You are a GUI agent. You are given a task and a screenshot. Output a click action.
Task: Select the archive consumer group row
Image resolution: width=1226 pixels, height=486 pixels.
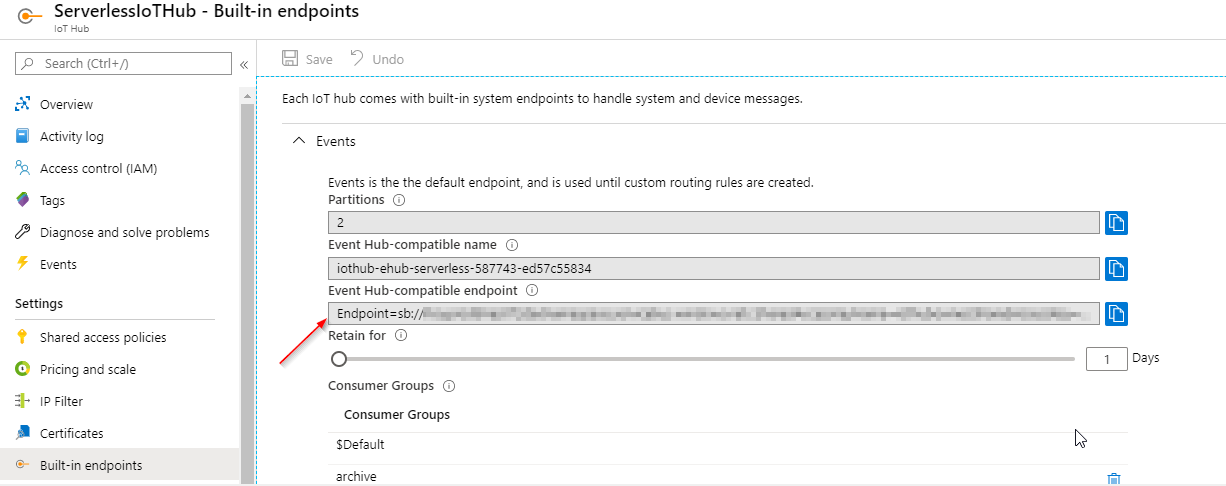(x=728, y=477)
